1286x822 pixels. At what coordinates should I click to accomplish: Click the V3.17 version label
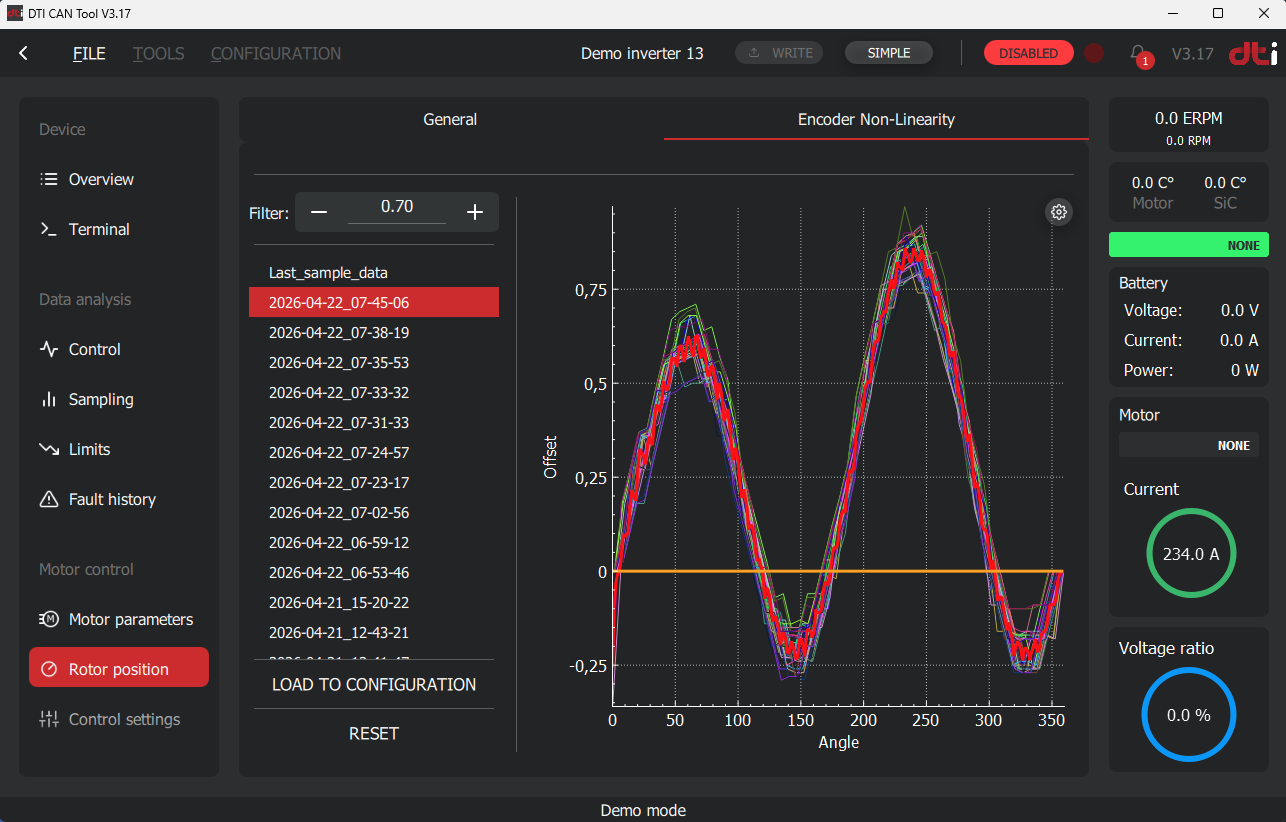[1193, 54]
